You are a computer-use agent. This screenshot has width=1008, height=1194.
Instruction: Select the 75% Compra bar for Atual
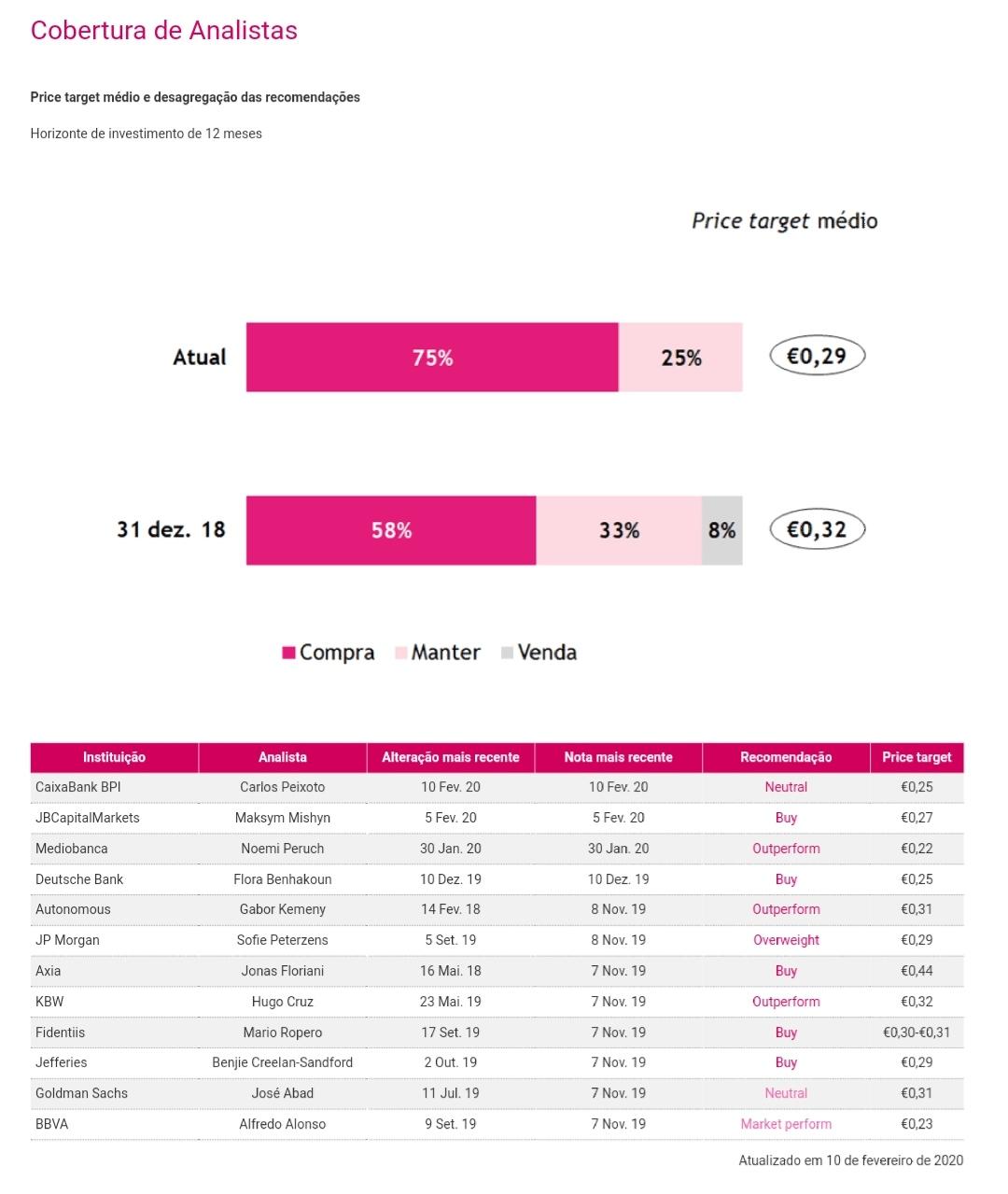432,358
